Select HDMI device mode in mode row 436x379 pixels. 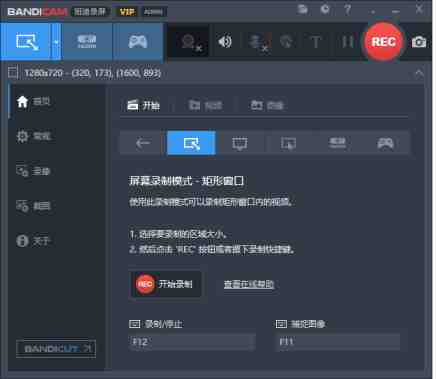click(x=337, y=143)
